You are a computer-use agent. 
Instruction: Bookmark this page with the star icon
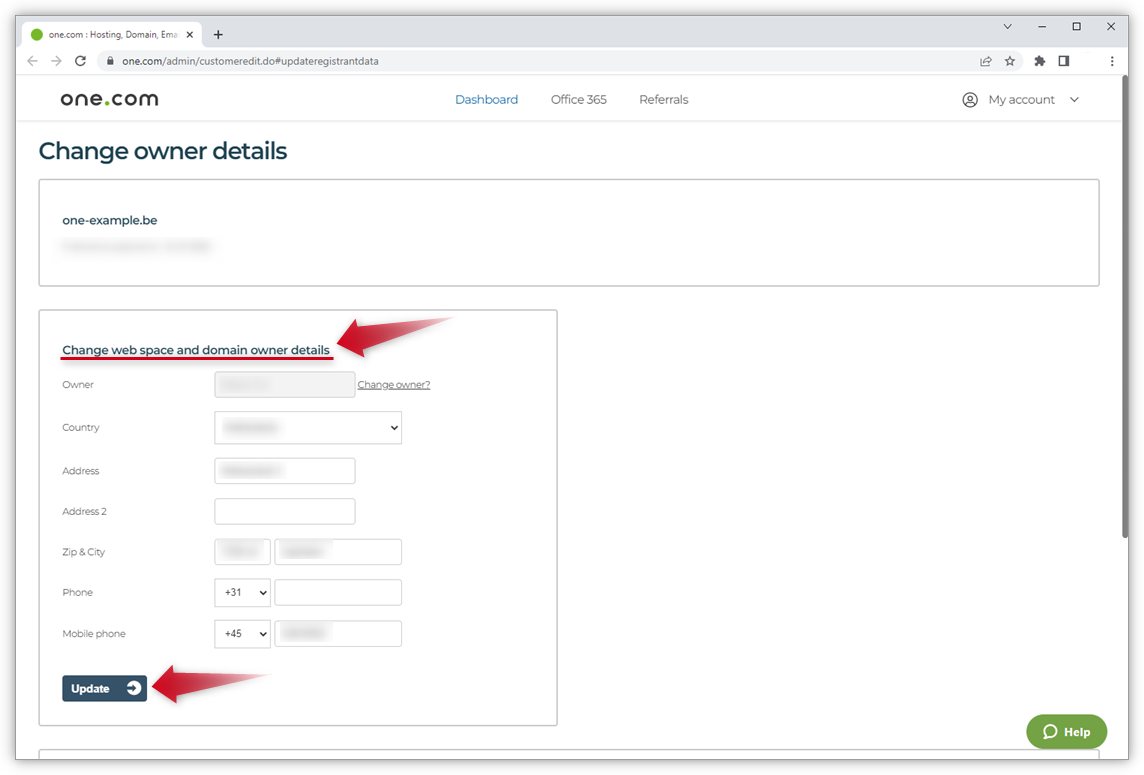click(1010, 60)
